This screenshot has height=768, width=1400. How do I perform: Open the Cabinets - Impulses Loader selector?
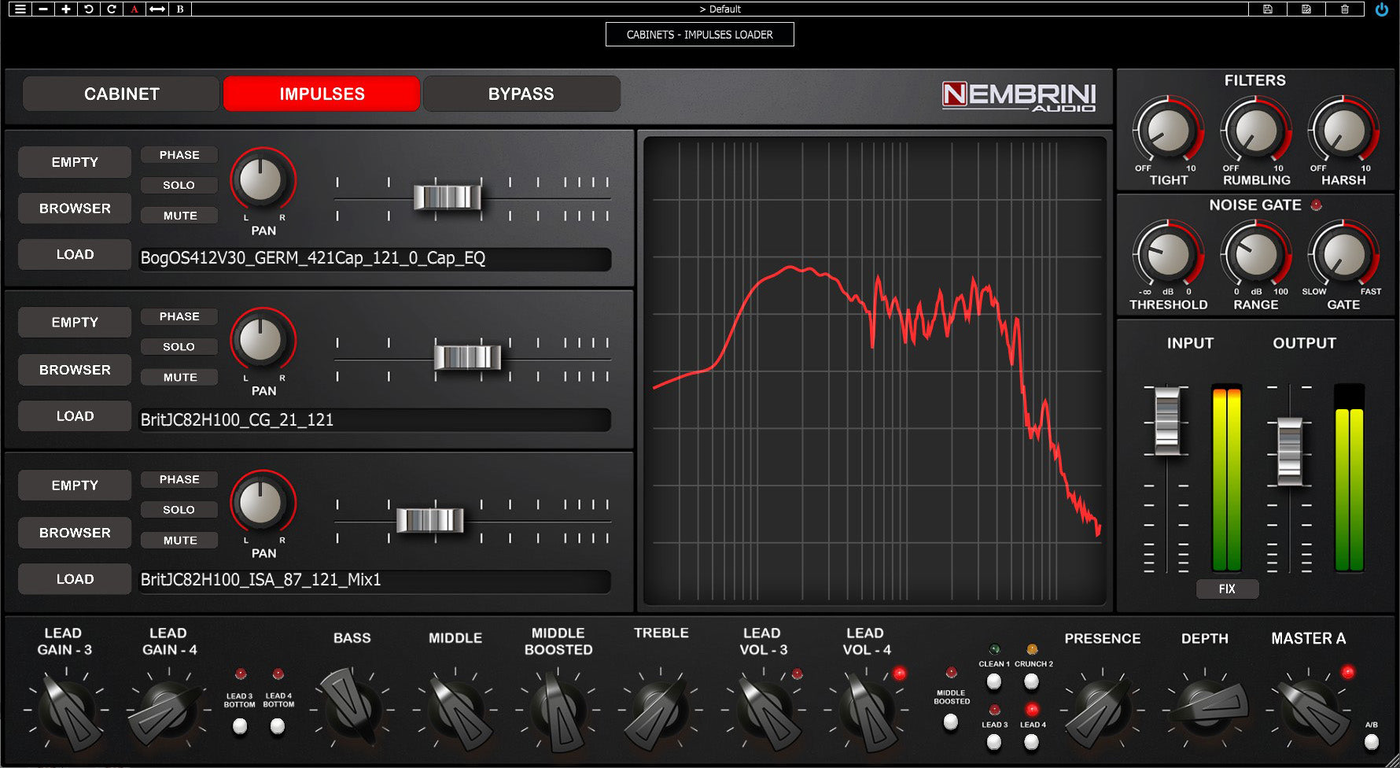[x=700, y=34]
